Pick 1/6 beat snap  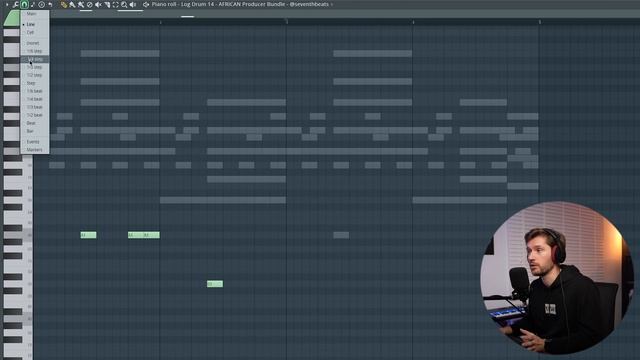tap(35, 91)
